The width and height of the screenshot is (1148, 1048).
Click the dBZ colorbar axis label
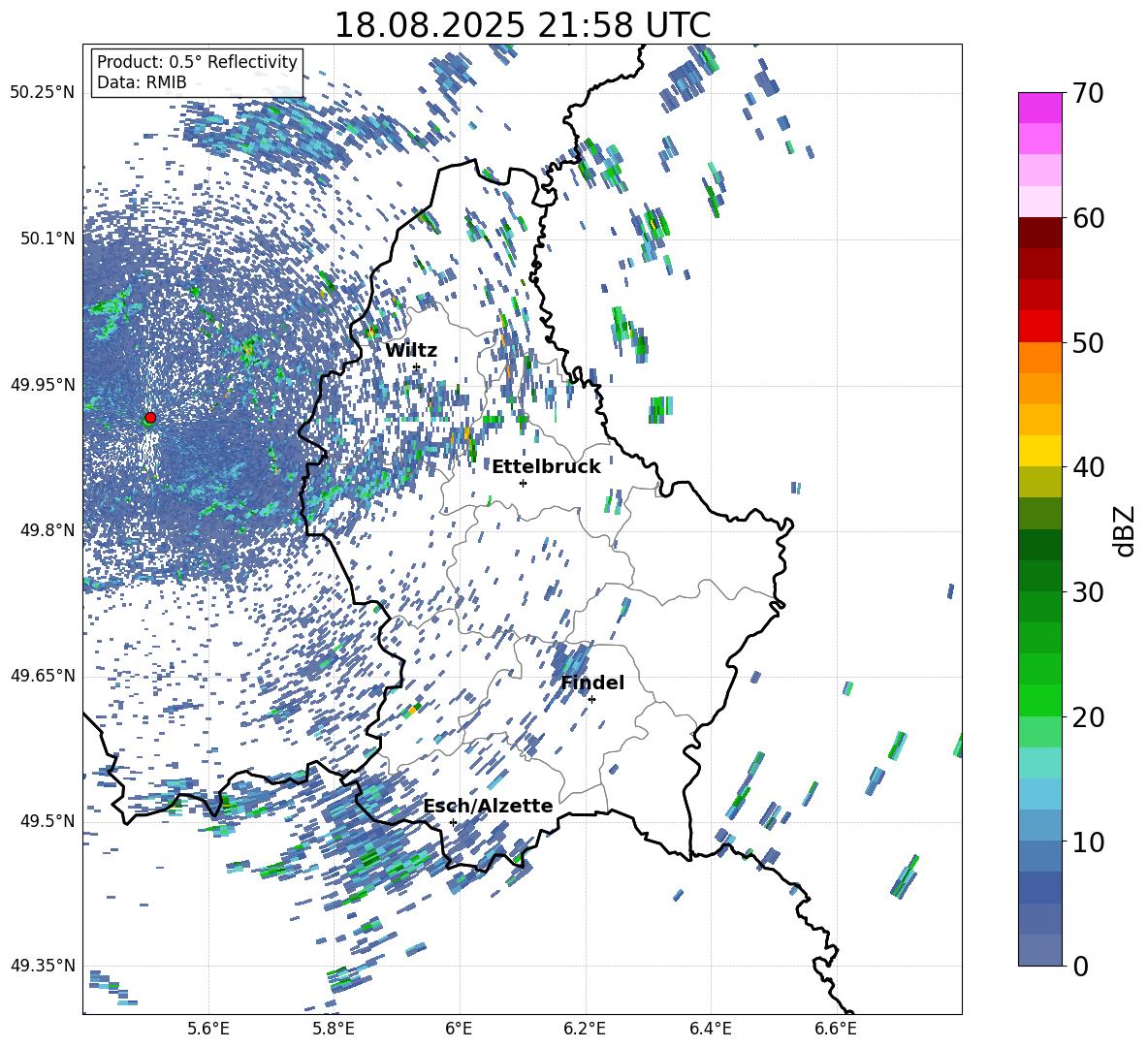coord(1126,530)
